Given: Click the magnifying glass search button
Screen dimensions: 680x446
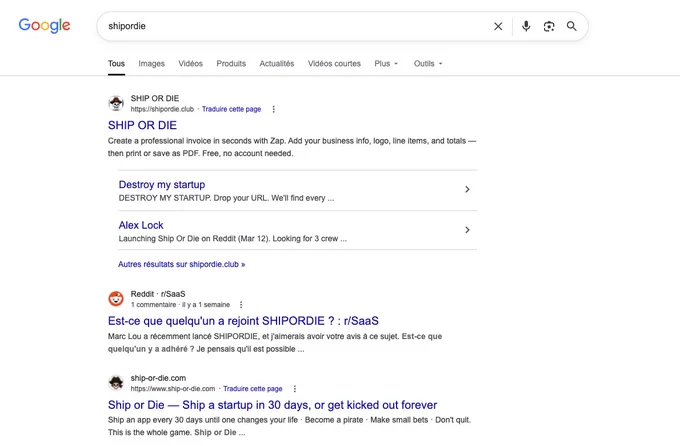Looking at the screenshot, I should click(x=572, y=26).
